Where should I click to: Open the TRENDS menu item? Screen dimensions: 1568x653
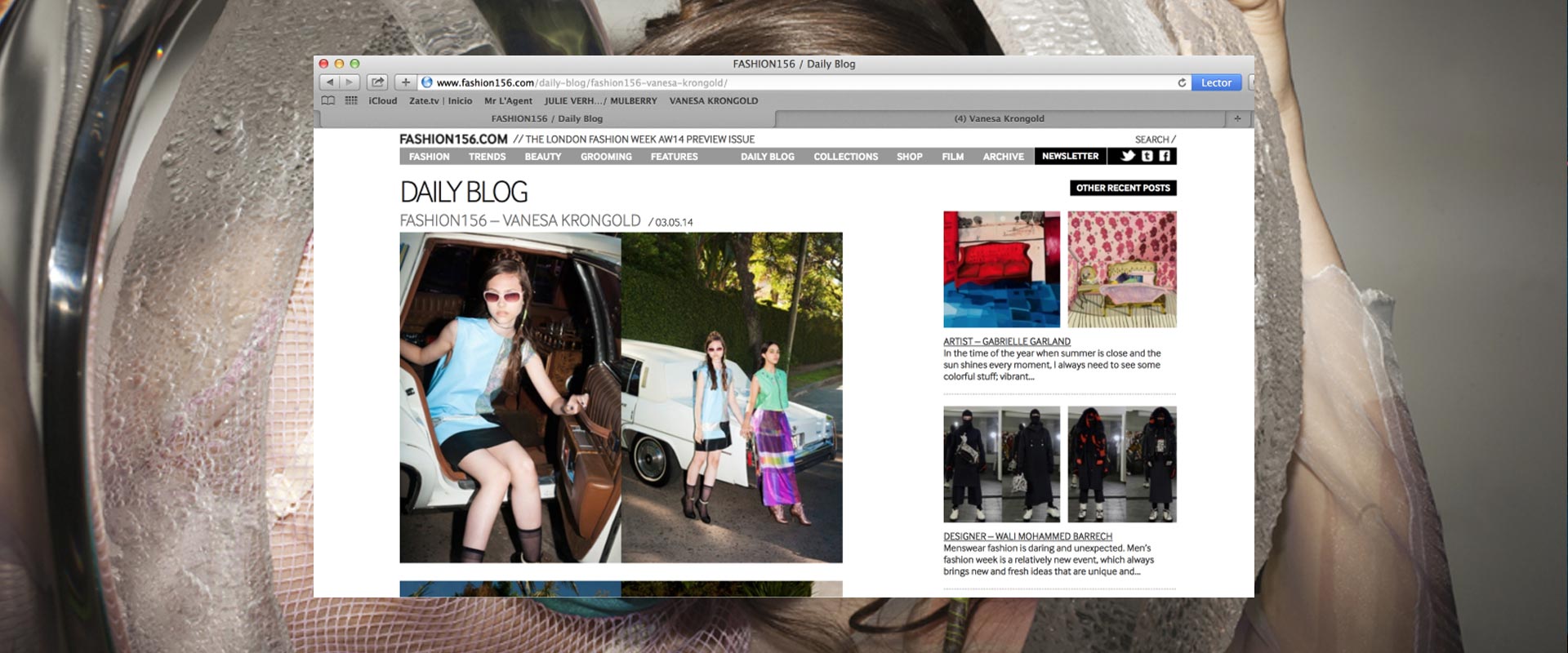click(x=488, y=157)
